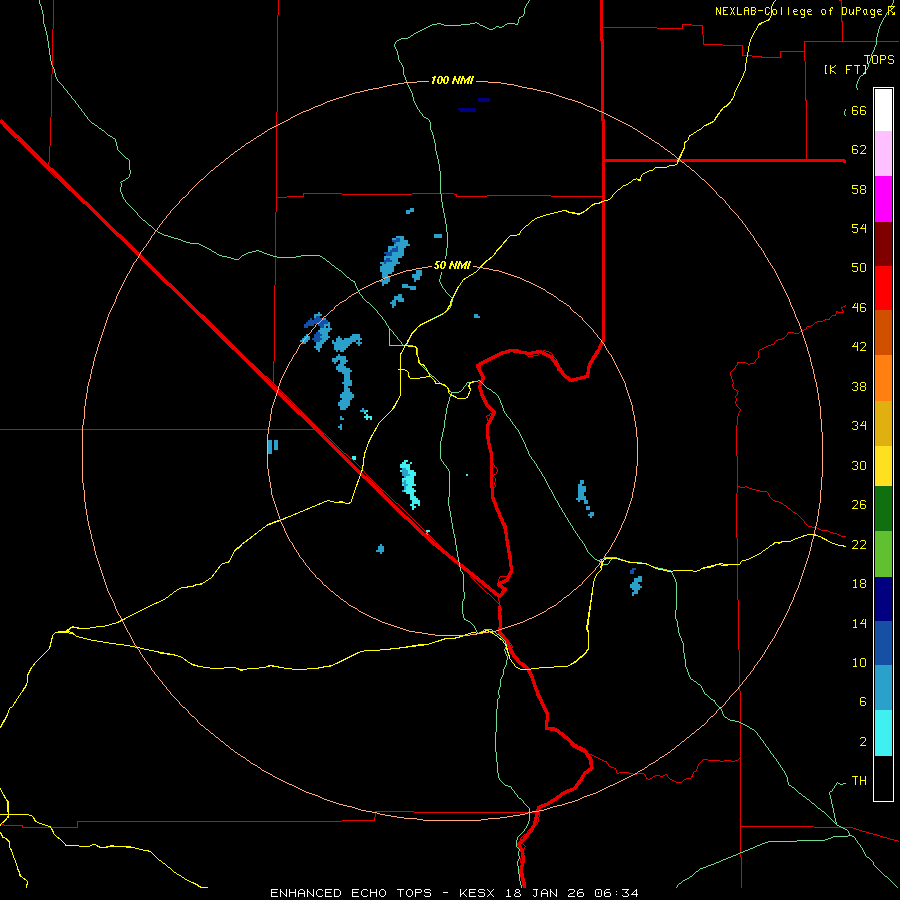Click the '38' legend value

[859, 386]
